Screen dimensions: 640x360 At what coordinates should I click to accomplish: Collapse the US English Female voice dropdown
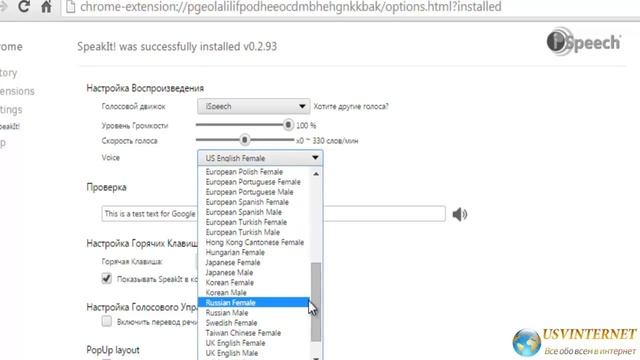pyautogui.click(x=260, y=158)
